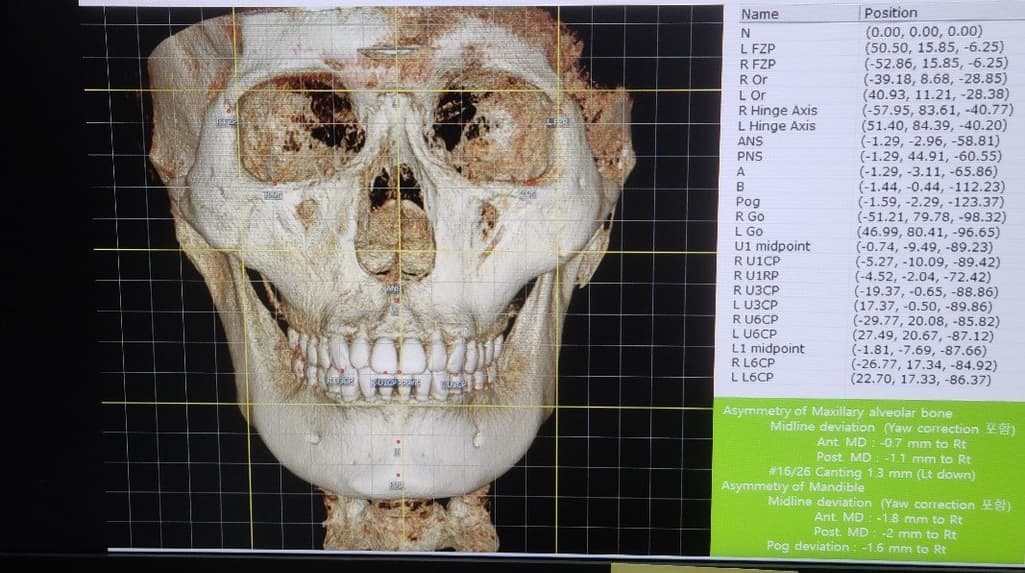Select the U1 midpoint row
Viewport: 1025px width, 573px height.
tap(772, 246)
